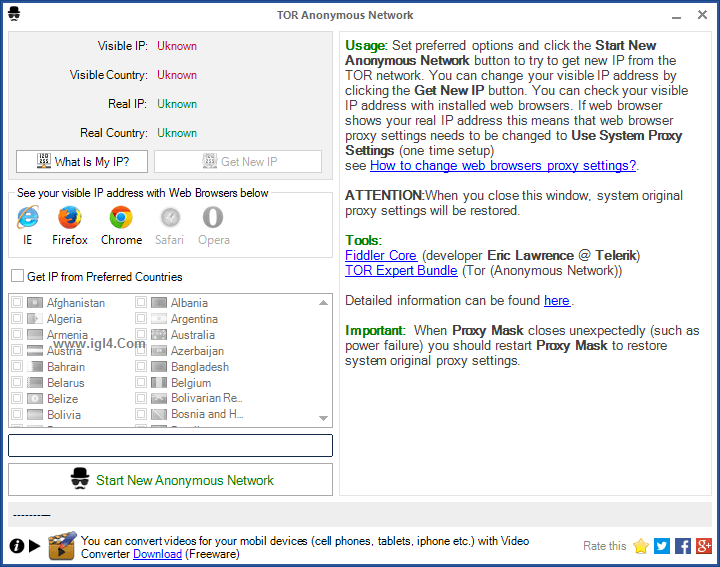The width and height of the screenshot is (720, 567).
Task: Click the app logo in title bar
Action: pos(14,14)
